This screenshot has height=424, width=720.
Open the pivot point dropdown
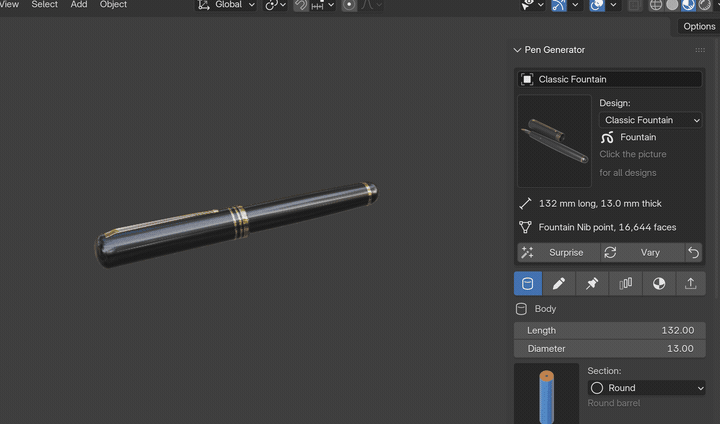coord(275,5)
